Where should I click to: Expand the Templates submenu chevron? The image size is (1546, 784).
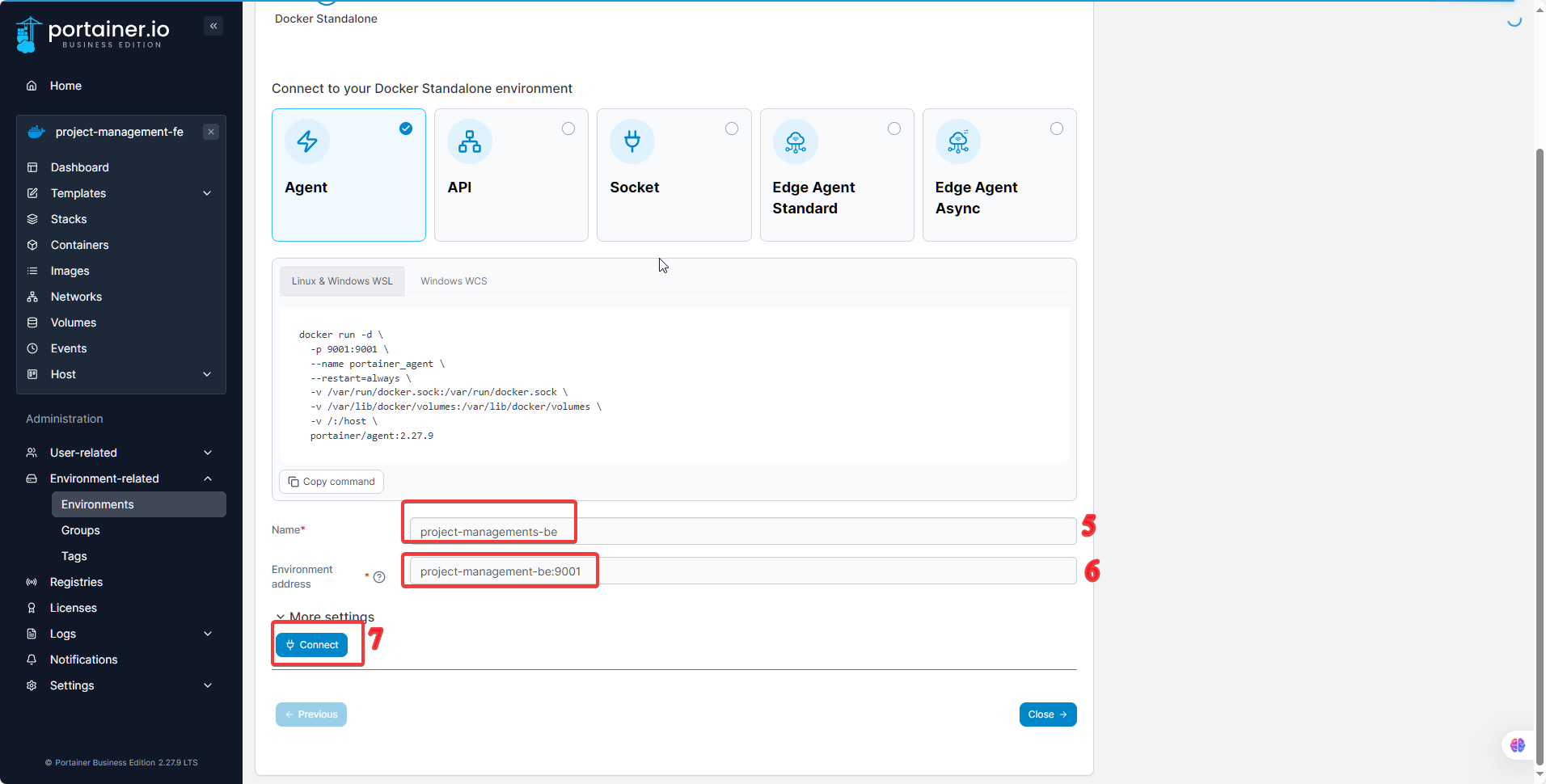click(x=207, y=193)
